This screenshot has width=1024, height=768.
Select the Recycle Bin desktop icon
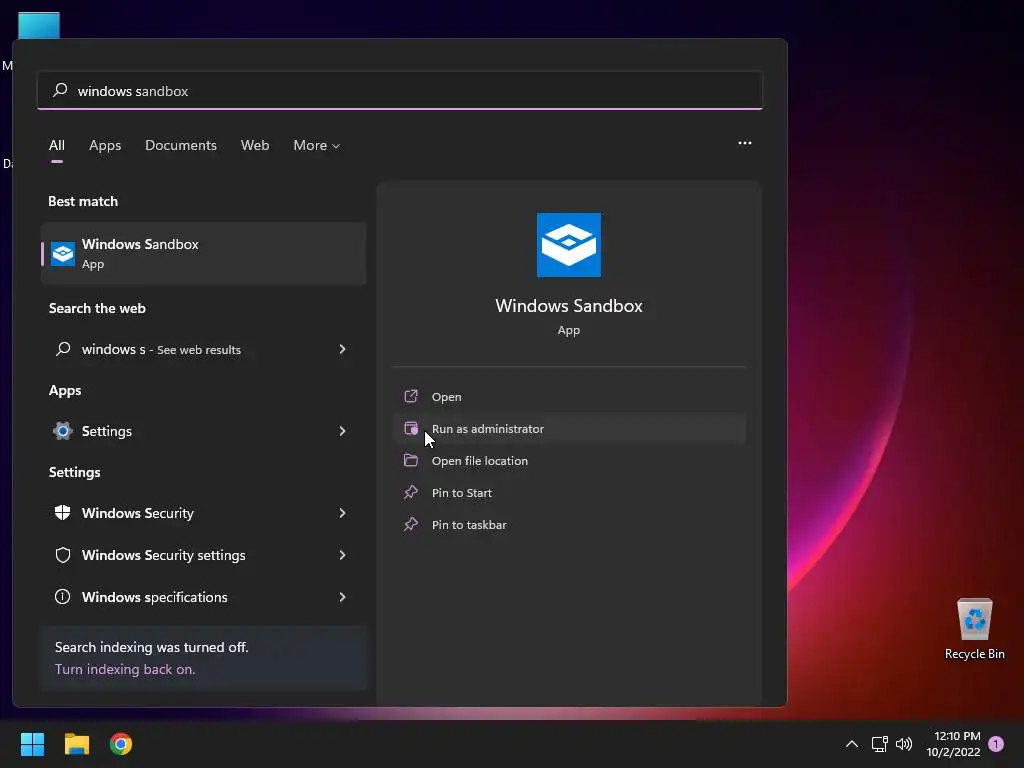(x=974, y=628)
